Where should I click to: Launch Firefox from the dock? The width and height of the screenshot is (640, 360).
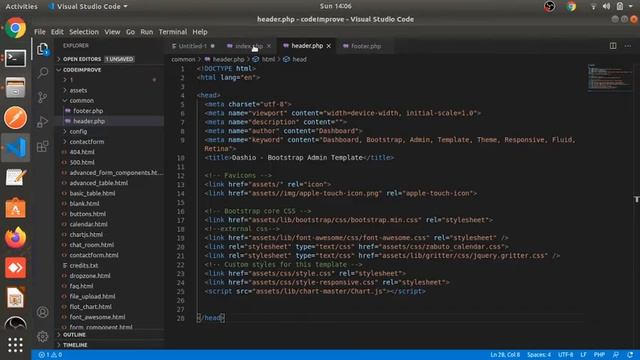point(16,238)
